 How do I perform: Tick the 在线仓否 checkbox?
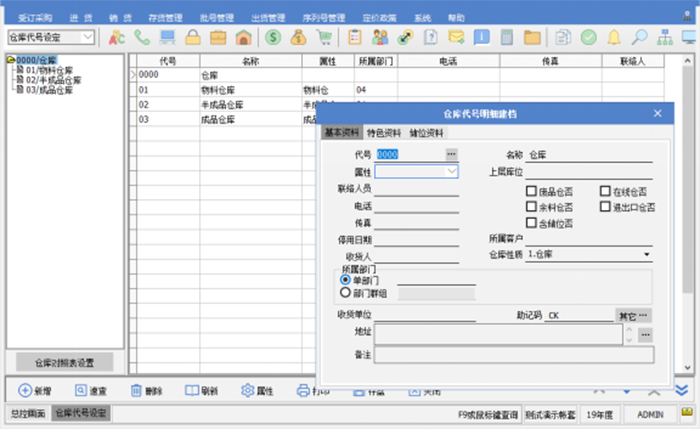tap(606, 191)
